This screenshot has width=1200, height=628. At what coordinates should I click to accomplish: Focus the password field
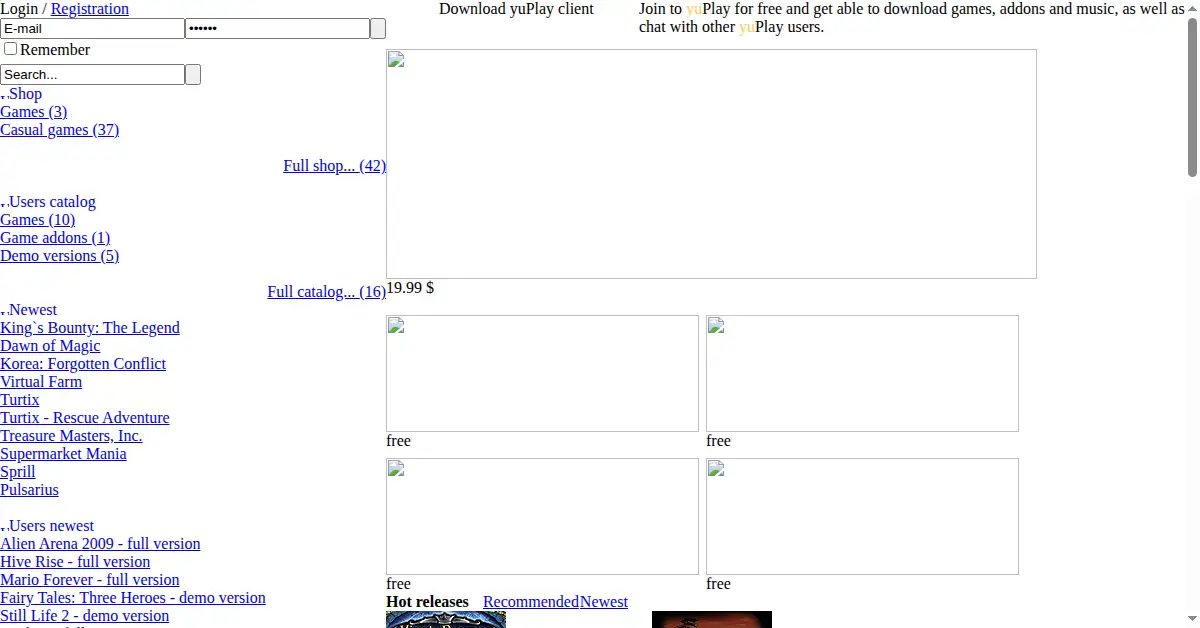tap(277, 29)
